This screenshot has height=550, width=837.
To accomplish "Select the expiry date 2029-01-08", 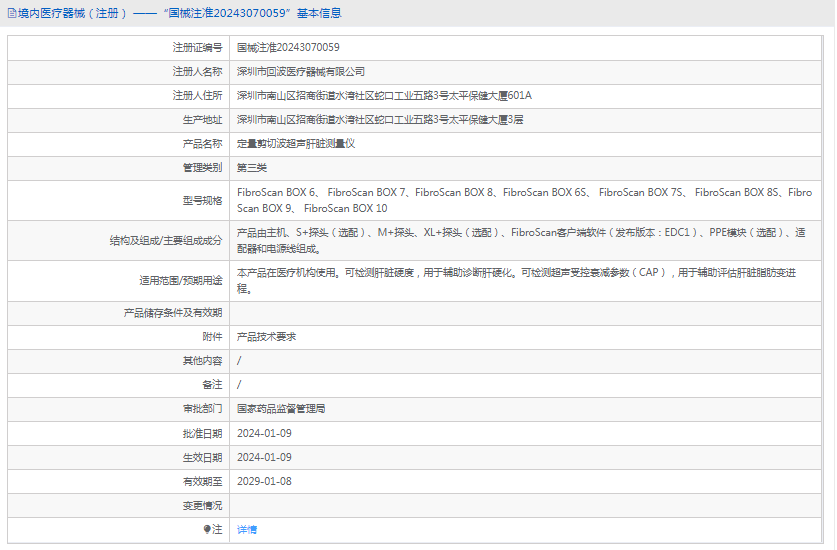I will point(264,481).
